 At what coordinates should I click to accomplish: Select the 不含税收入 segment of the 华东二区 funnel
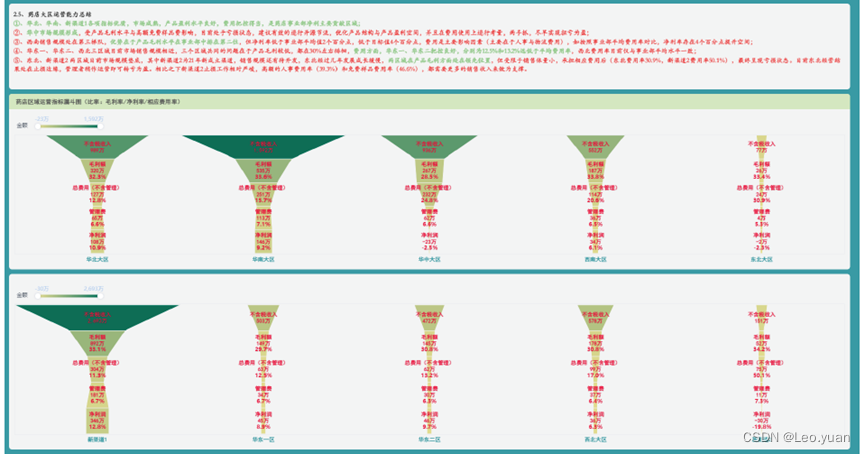click(x=429, y=318)
